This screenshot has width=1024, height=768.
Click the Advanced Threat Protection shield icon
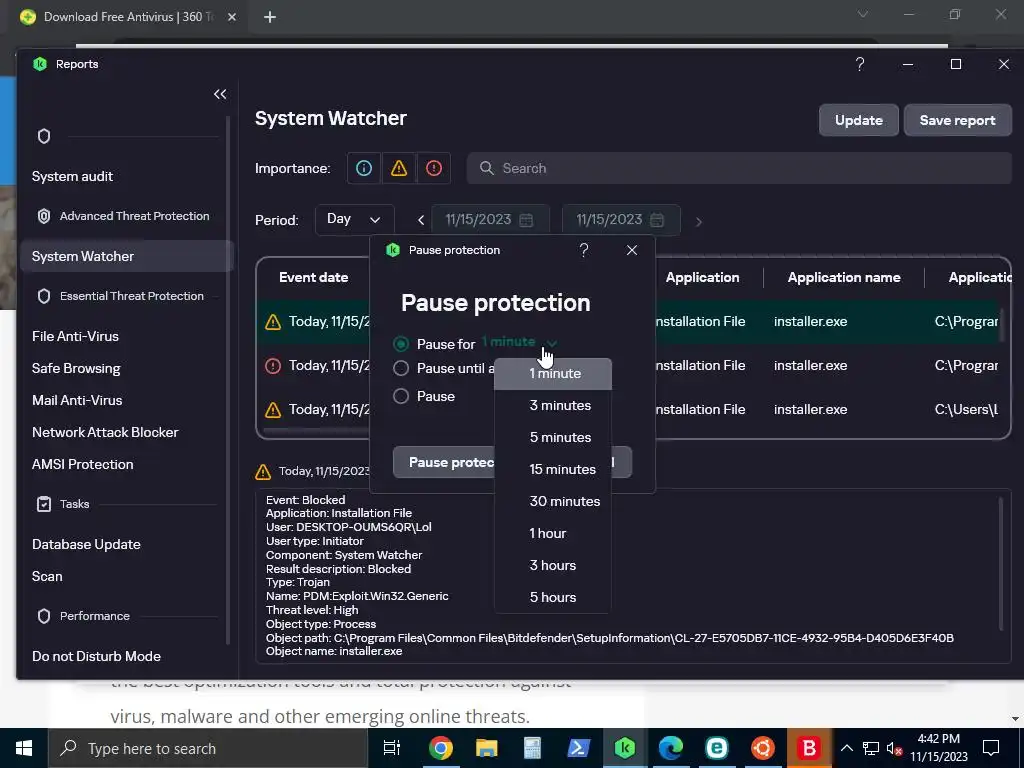tap(44, 216)
